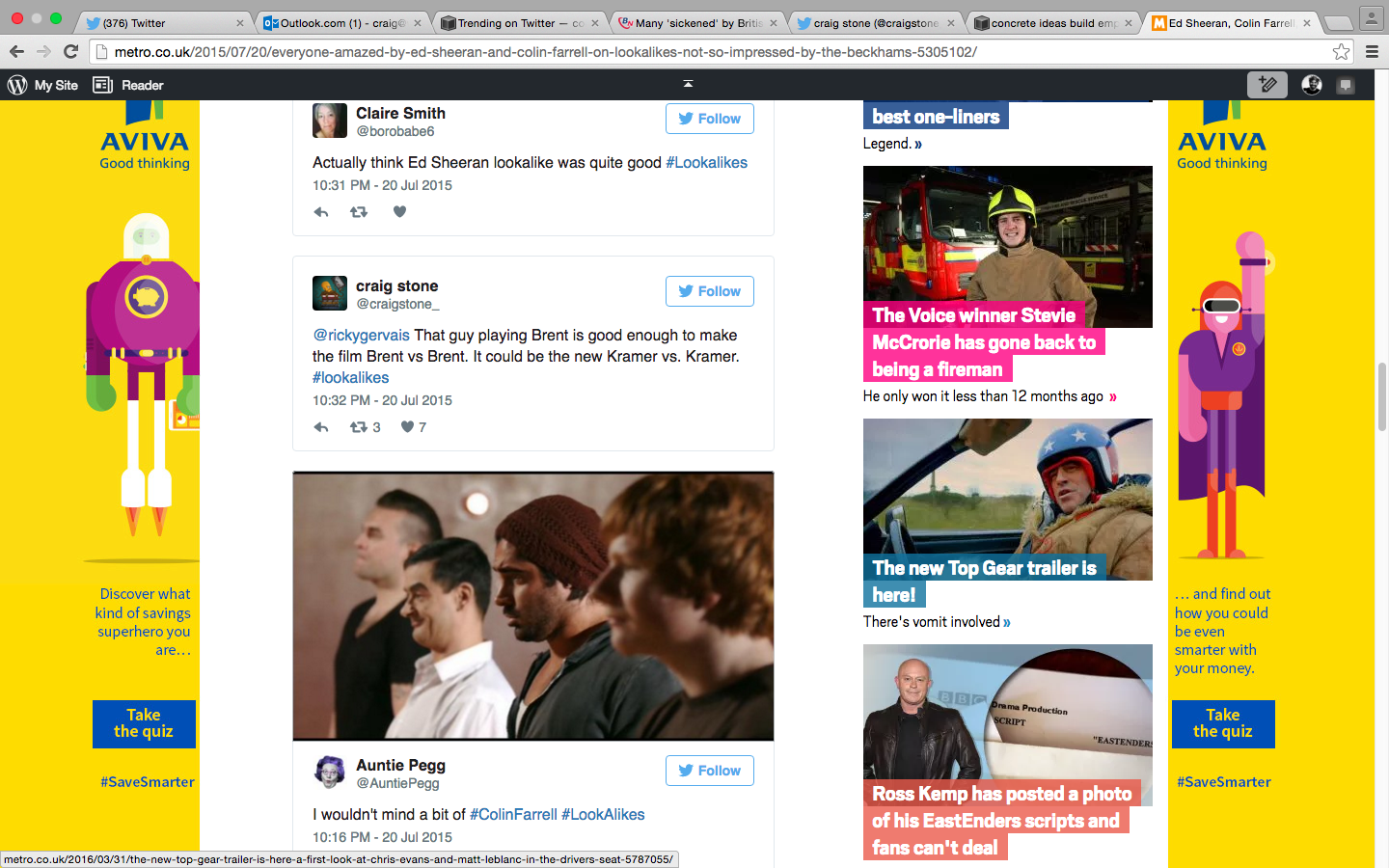Open the #lookalikes hashtag in craig's tweet
Screen dimensions: 1389x868
pos(351,377)
